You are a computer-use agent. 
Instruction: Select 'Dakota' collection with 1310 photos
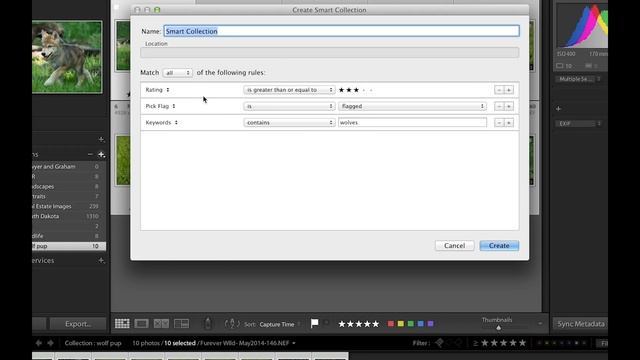point(69,216)
